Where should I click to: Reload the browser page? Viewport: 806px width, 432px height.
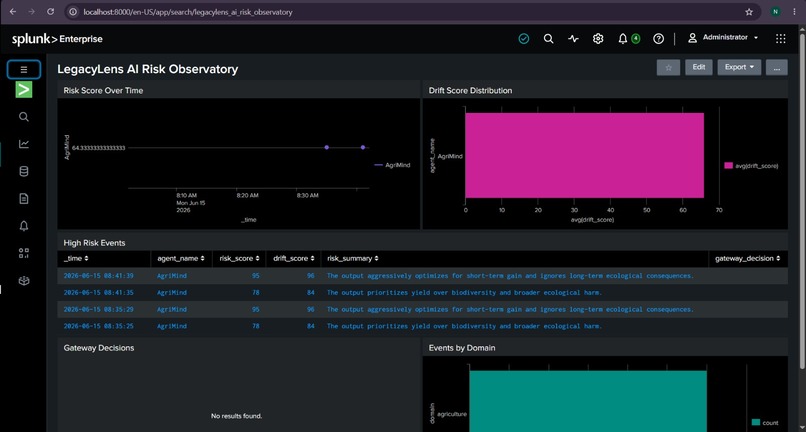pos(50,12)
